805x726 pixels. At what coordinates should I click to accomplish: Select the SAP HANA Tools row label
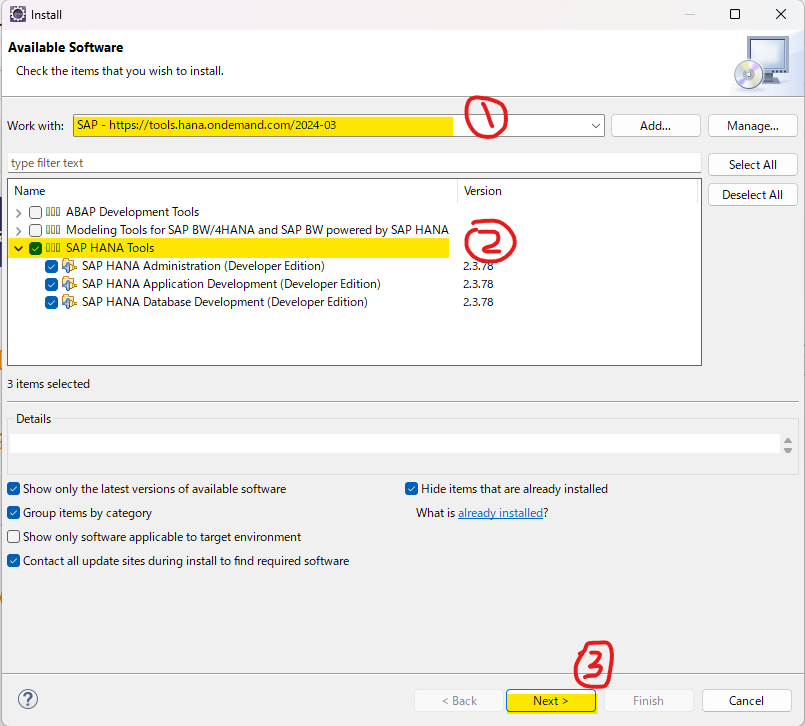(x=110, y=248)
